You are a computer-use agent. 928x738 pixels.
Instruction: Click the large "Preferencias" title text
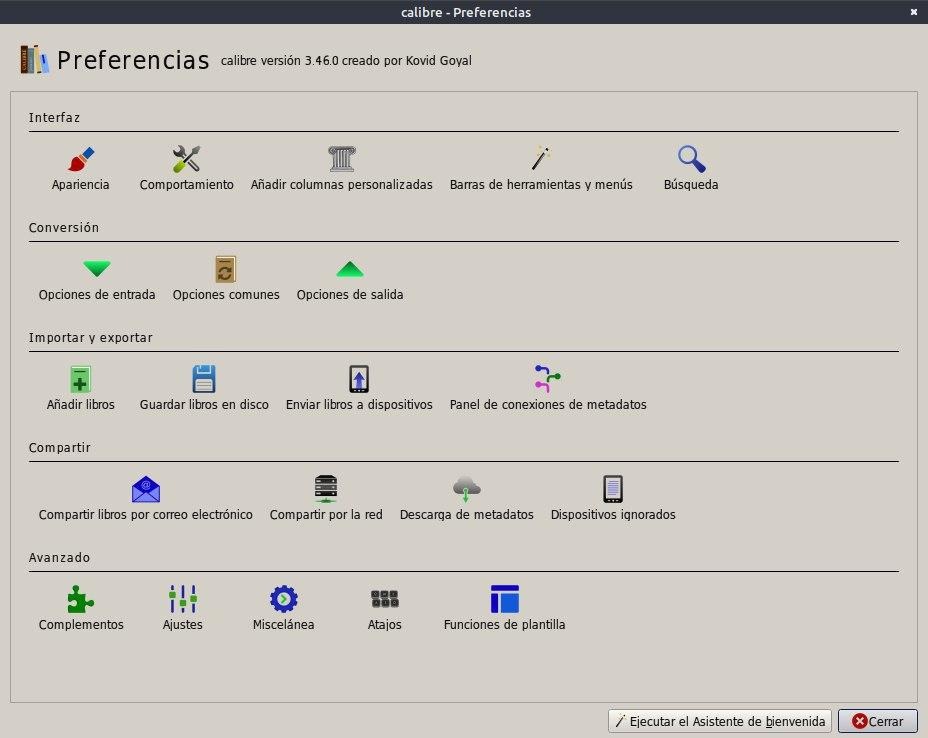133,60
